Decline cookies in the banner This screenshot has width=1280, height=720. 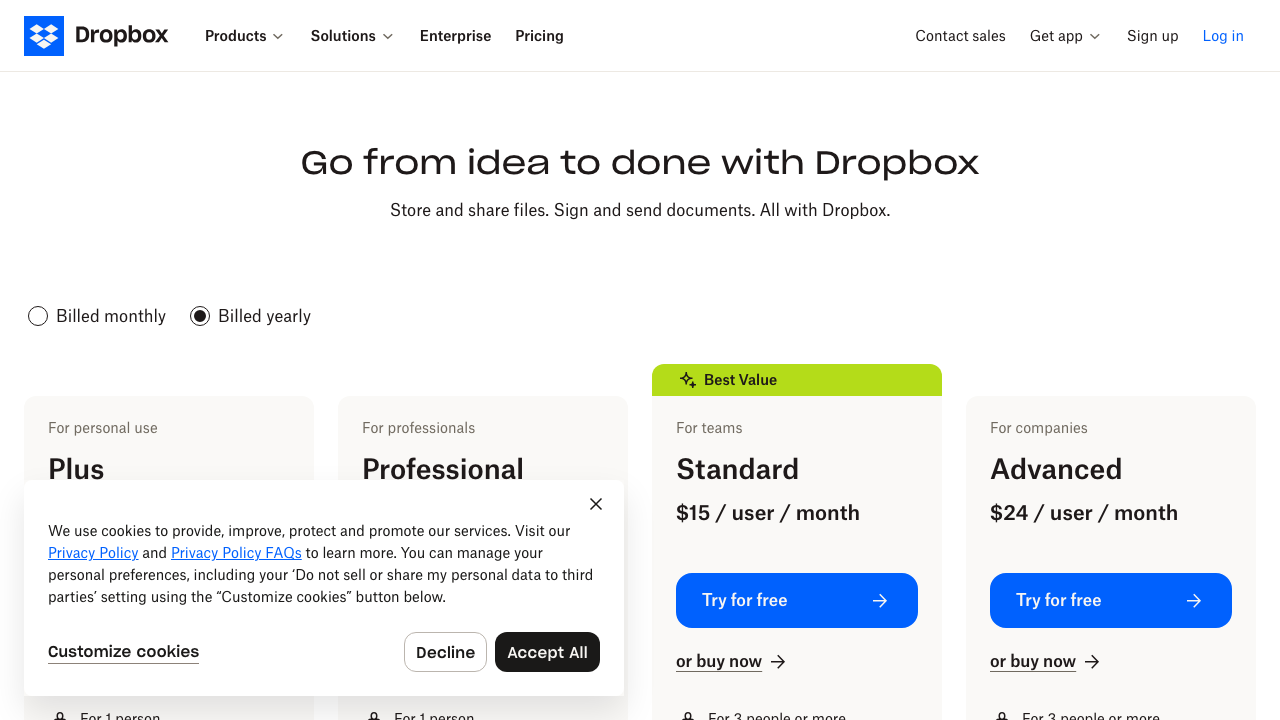[445, 652]
